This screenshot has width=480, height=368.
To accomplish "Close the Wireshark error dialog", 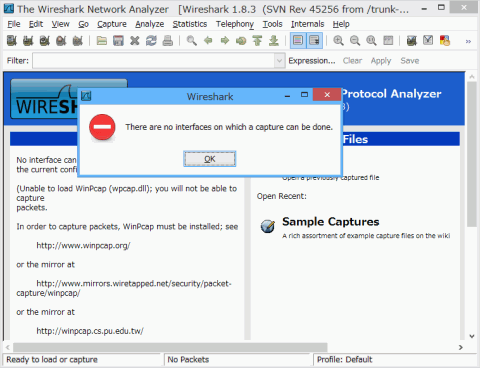I will coord(327,95).
